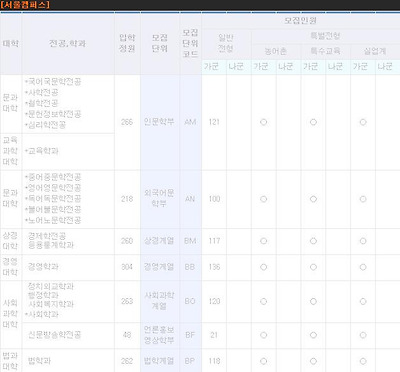Click enrollment value 266
Image resolution: width=400 pixels, height=372 pixels.
pyautogui.click(x=127, y=122)
